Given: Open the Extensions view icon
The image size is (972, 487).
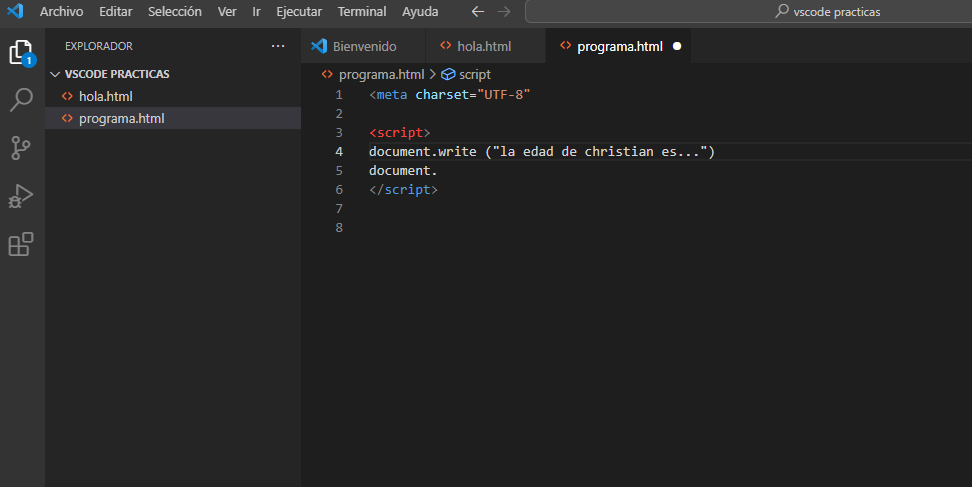Looking at the screenshot, I should tap(21, 244).
